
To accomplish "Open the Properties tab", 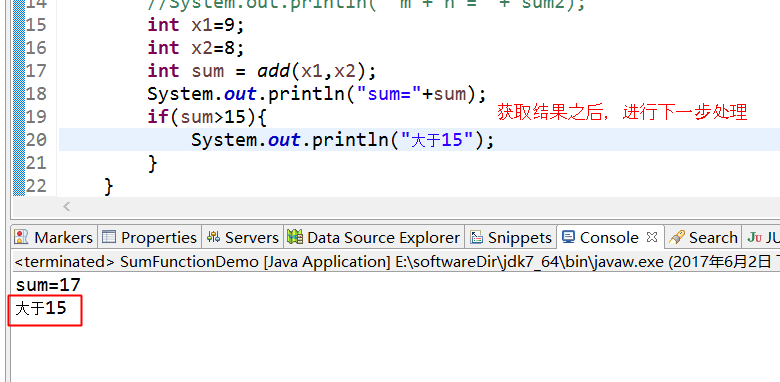I will point(149,238).
